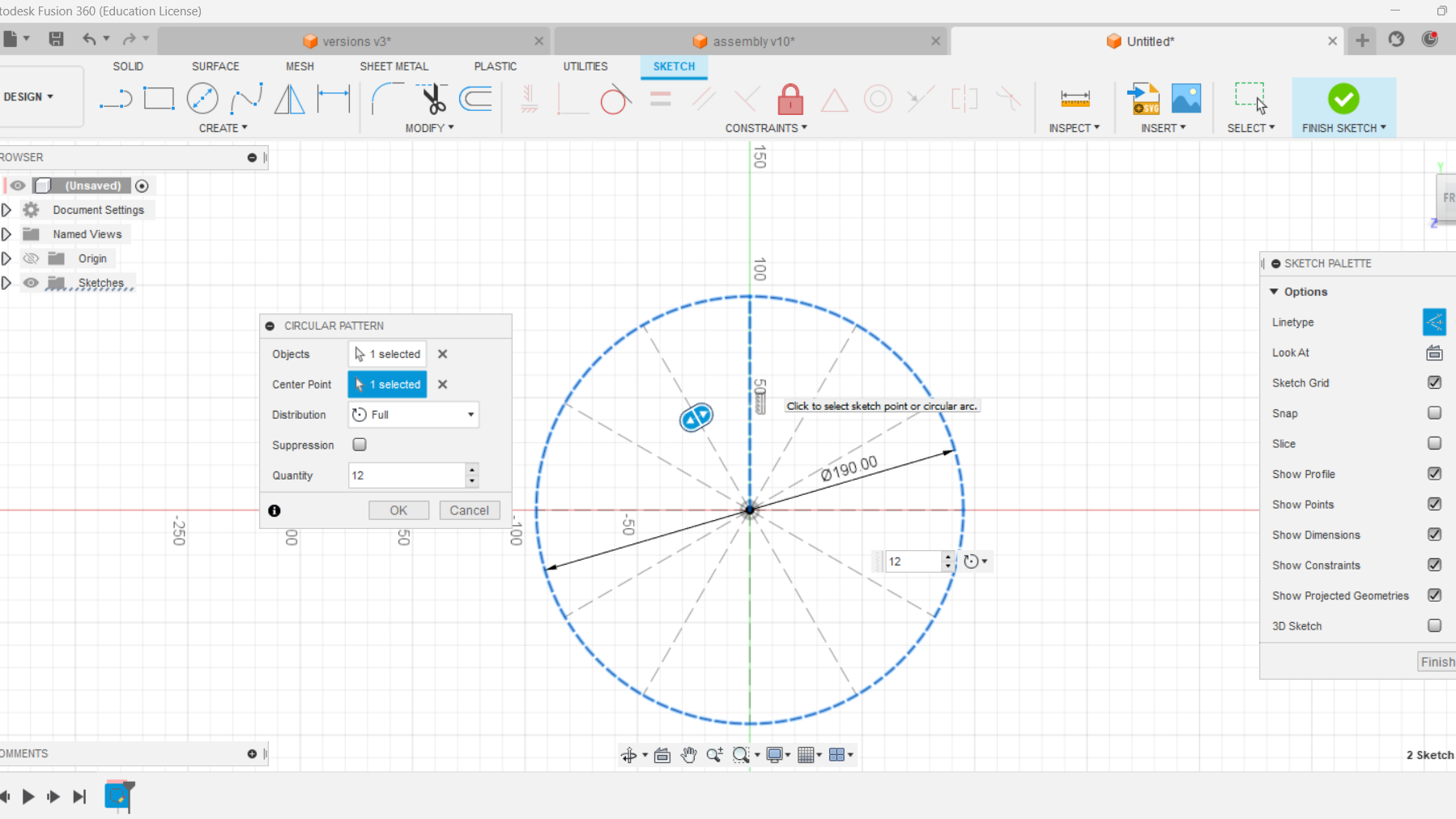Expand the Origin folder in the browser
The height and width of the screenshot is (819, 1456).
[x=6, y=258]
